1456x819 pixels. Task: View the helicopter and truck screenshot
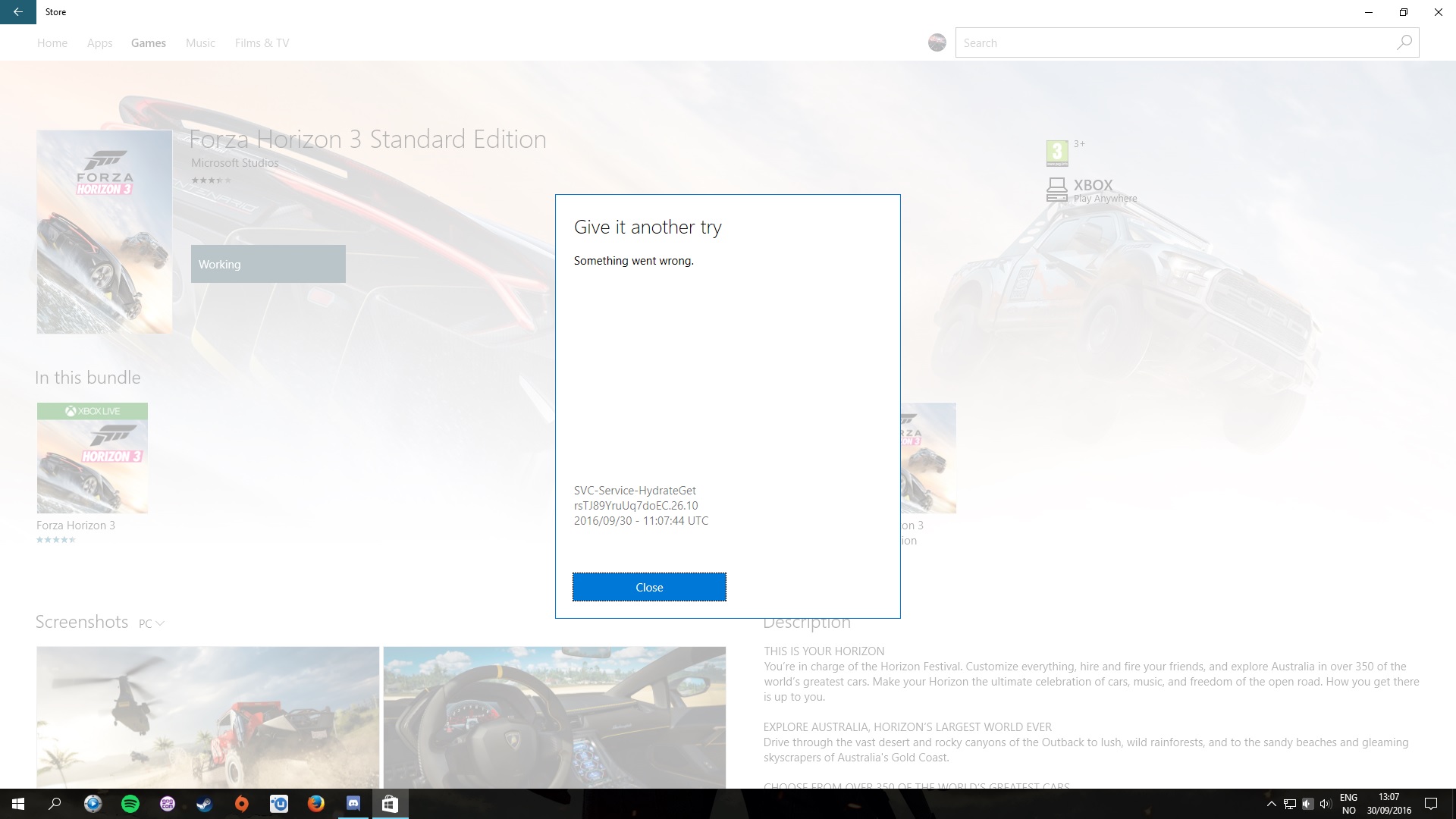point(208,717)
